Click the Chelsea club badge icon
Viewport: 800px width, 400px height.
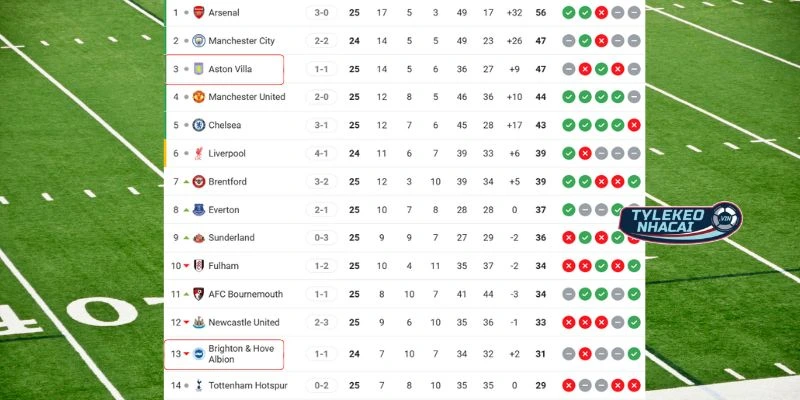(x=198, y=125)
